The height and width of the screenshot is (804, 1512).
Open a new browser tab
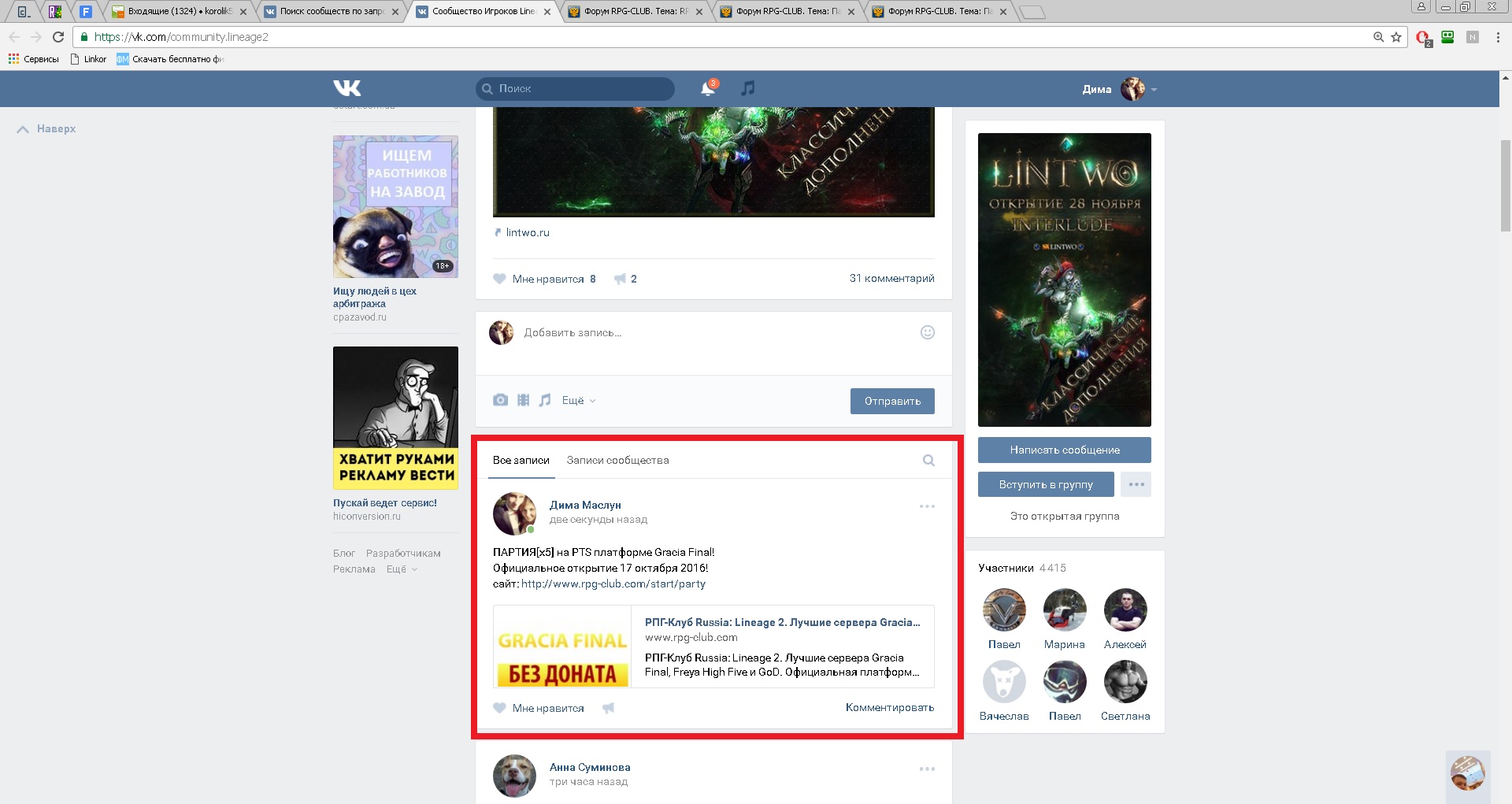point(1031,12)
